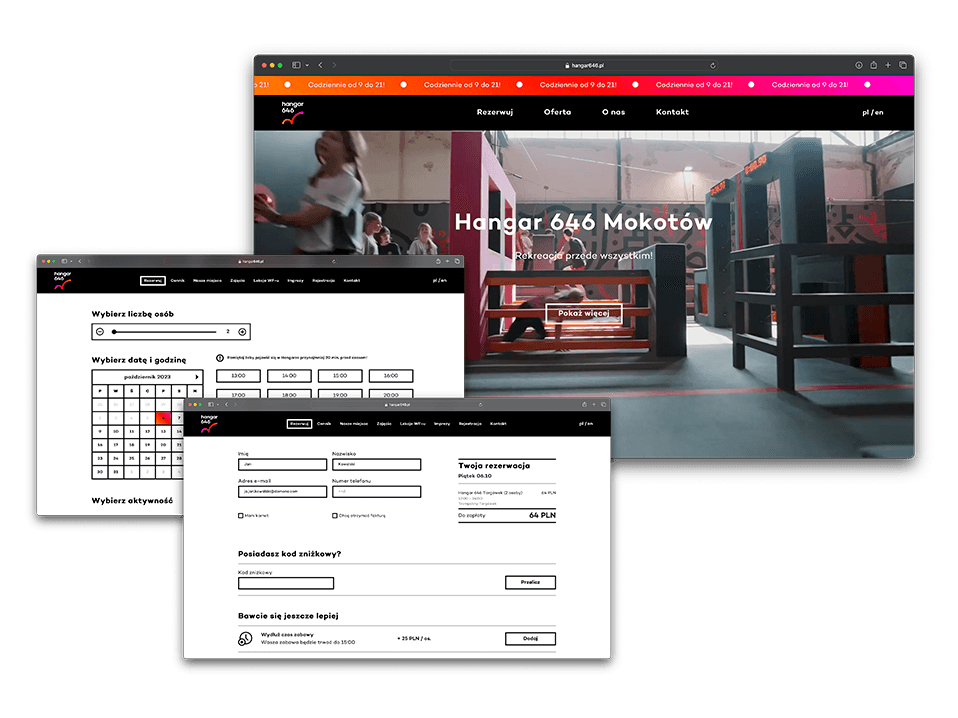Viewport: 958px width, 718px height.
Task: Open a new tab in the date picker browser window
Action: [x=447, y=261]
